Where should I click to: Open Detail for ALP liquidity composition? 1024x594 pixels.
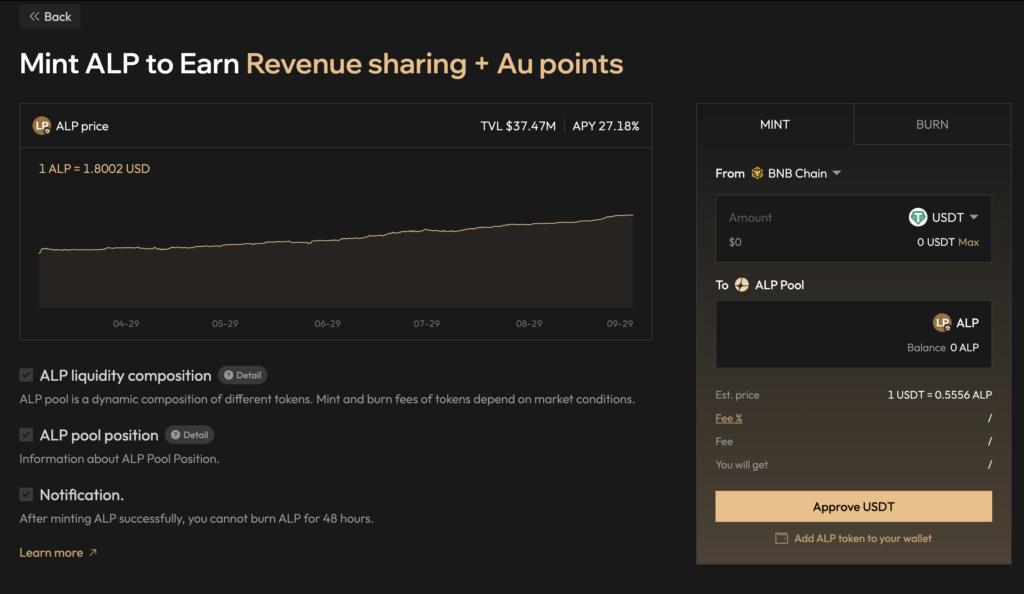click(242, 375)
